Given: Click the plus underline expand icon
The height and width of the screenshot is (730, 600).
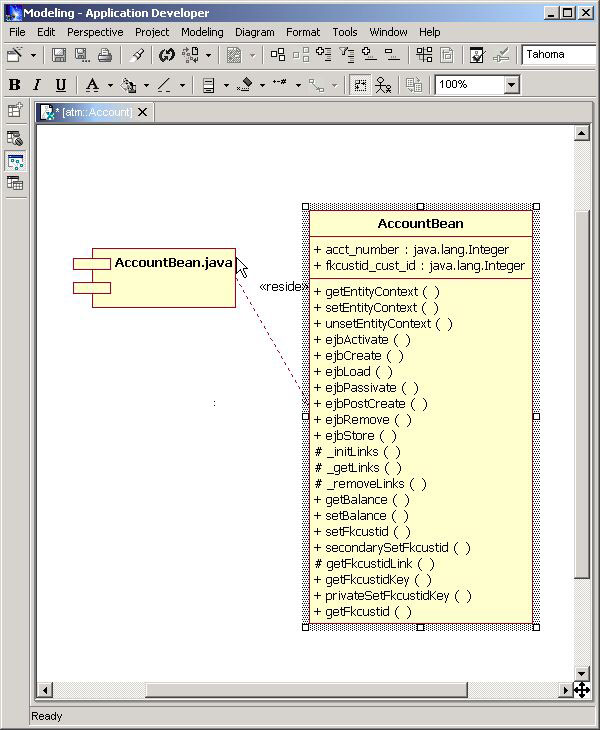Looking at the screenshot, I should point(370,54).
